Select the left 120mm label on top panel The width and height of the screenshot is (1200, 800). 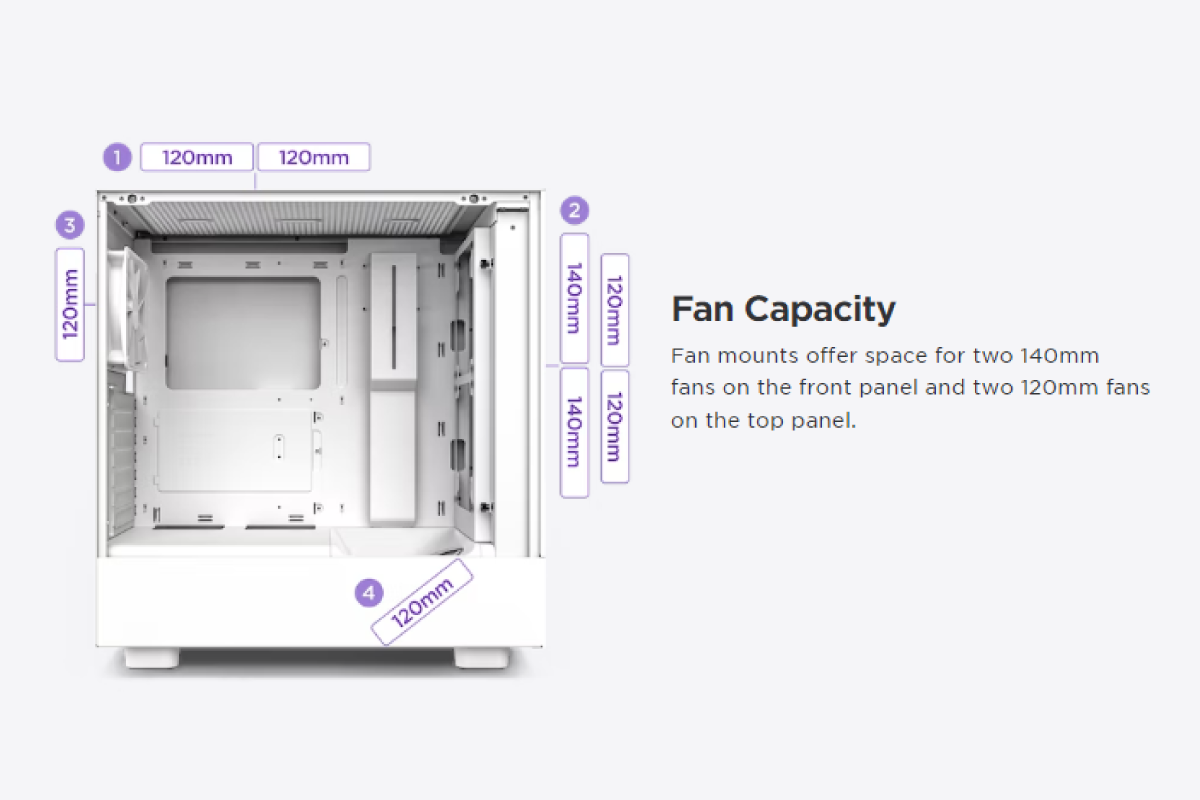[197, 157]
